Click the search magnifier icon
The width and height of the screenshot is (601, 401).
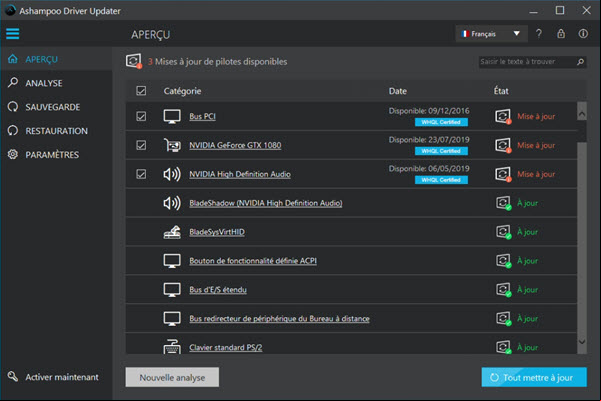pyautogui.click(x=581, y=62)
